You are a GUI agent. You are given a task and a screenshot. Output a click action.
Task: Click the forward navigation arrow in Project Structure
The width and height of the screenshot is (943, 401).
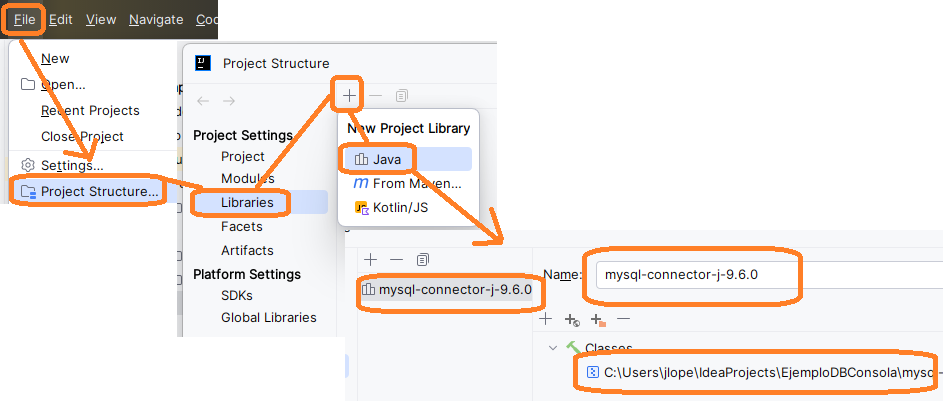(x=229, y=101)
